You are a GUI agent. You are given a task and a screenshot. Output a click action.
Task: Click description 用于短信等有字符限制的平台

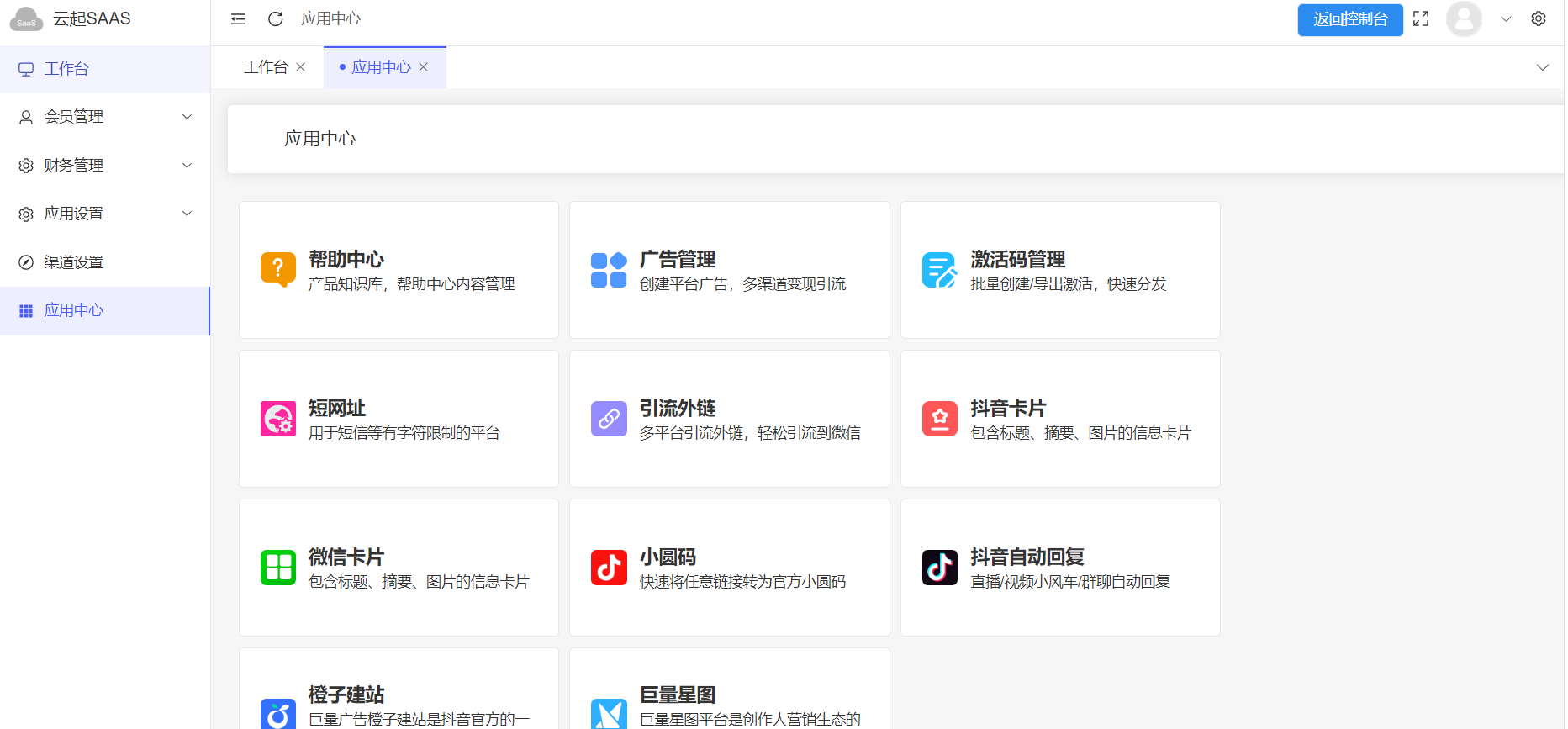(x=404, y=433)
